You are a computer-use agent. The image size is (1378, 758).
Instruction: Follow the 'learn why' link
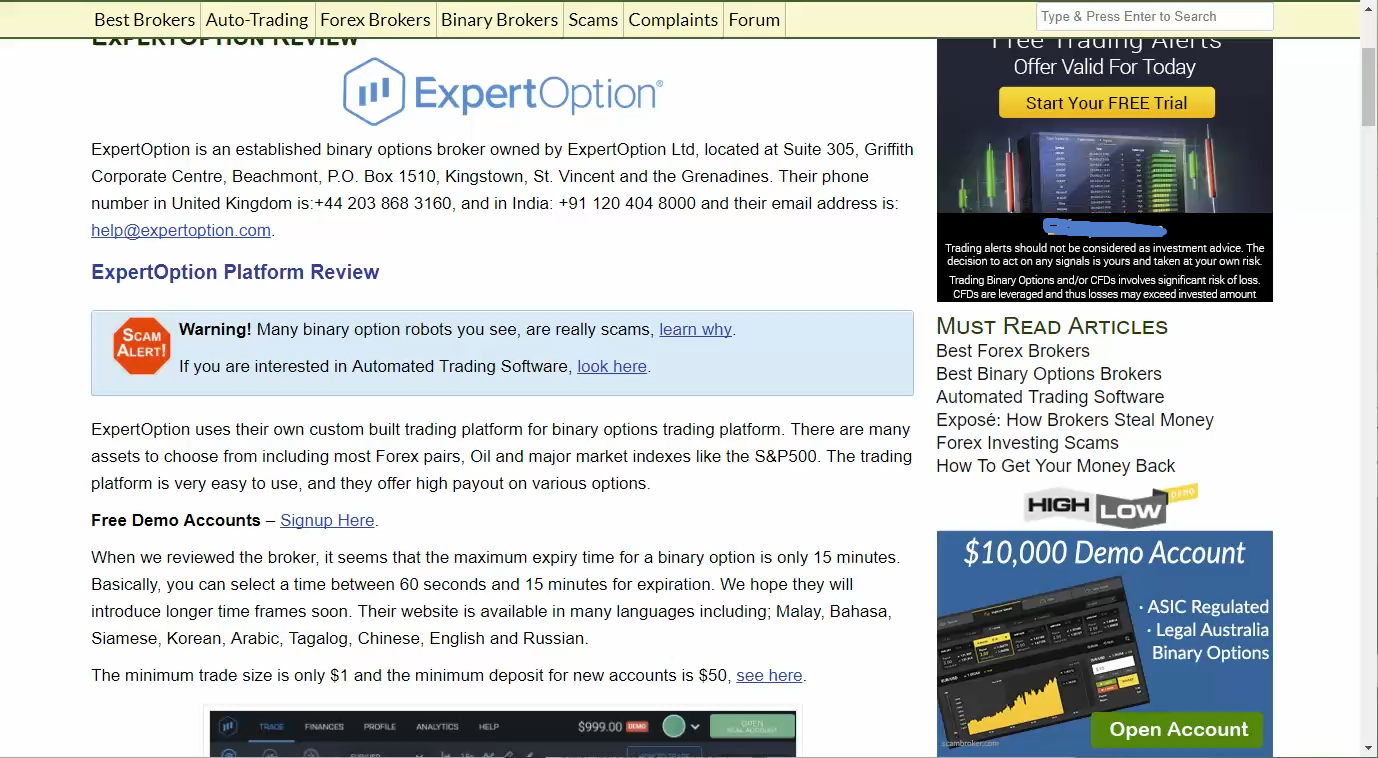click(x=696, y=329)
